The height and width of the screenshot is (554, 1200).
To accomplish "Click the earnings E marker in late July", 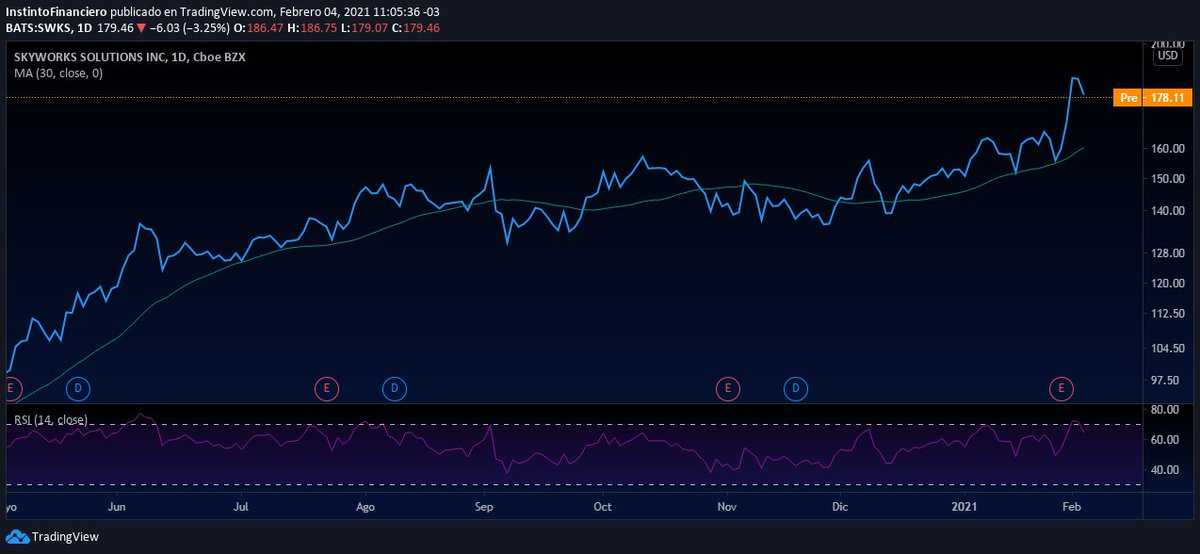I will click(x=325, y=387).
